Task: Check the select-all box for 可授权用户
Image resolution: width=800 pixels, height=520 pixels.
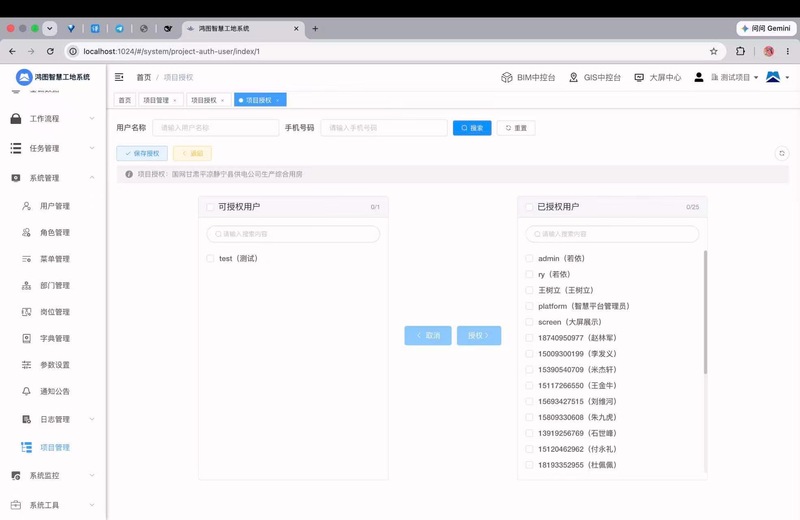Action: pyautogui.click(x=210, y=207)
